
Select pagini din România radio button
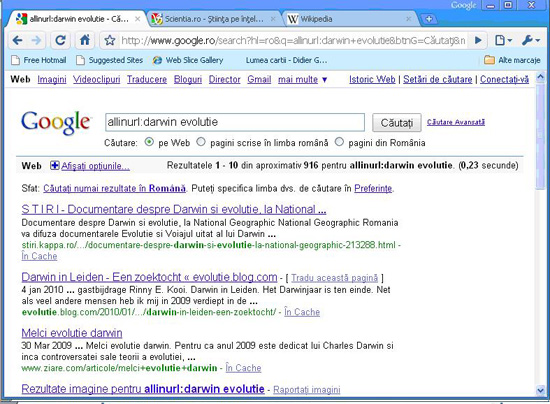pos(339,142)
